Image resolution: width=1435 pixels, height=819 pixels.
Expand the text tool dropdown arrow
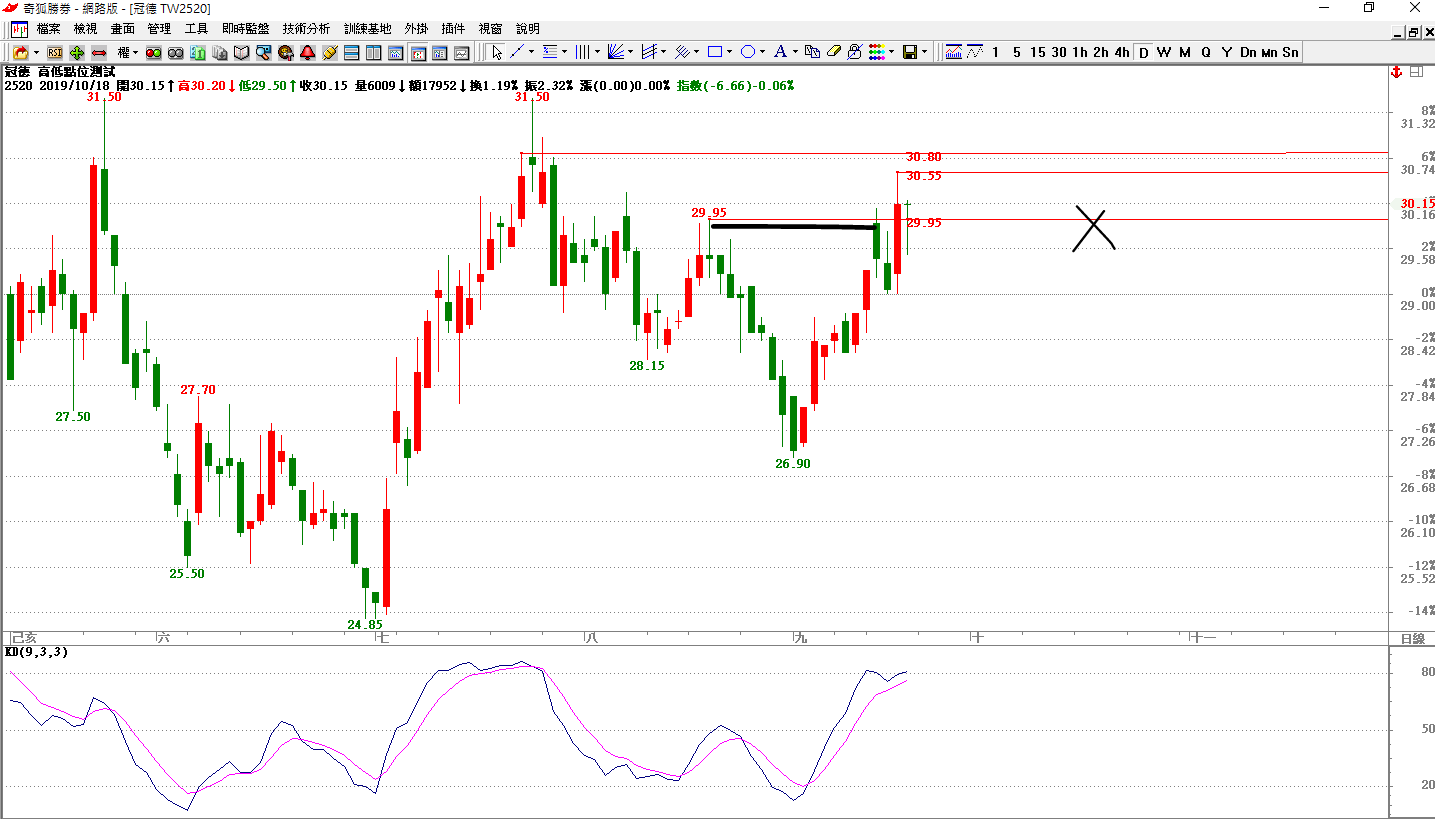(x=795, y=52)
